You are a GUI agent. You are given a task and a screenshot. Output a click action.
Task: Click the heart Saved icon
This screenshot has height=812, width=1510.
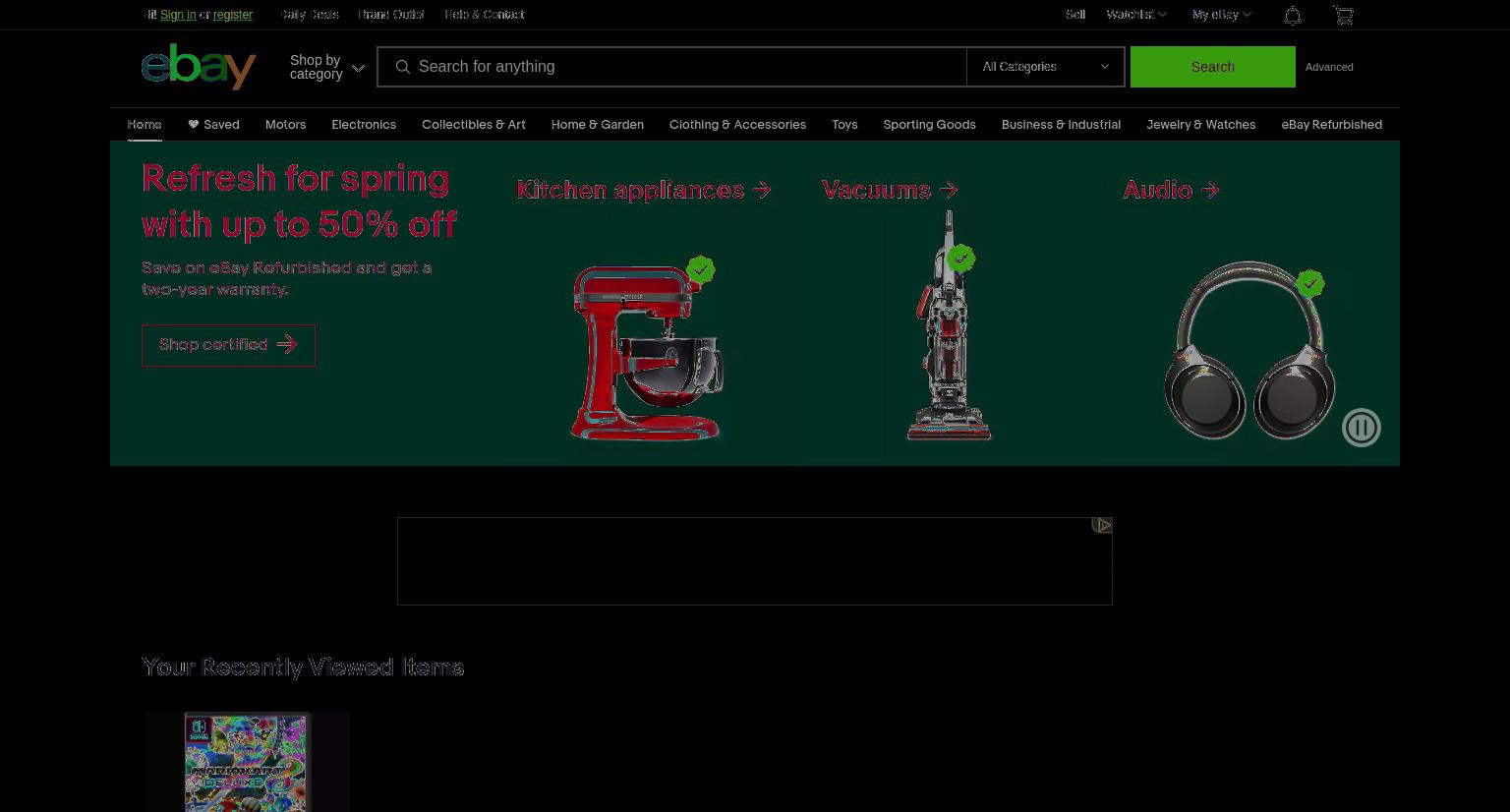(x=193, y=125)
